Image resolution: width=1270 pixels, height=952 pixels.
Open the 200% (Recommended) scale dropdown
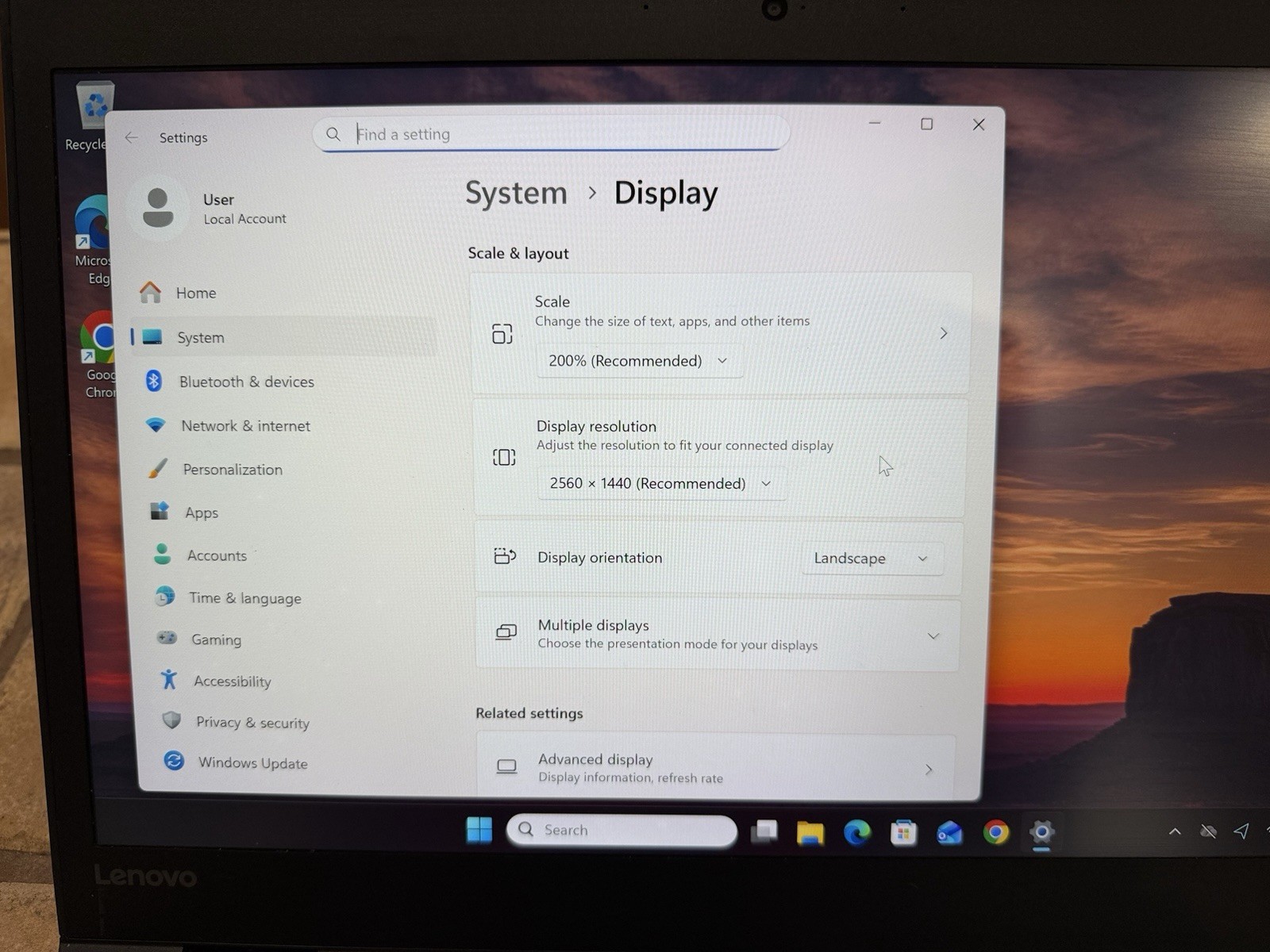639,361
